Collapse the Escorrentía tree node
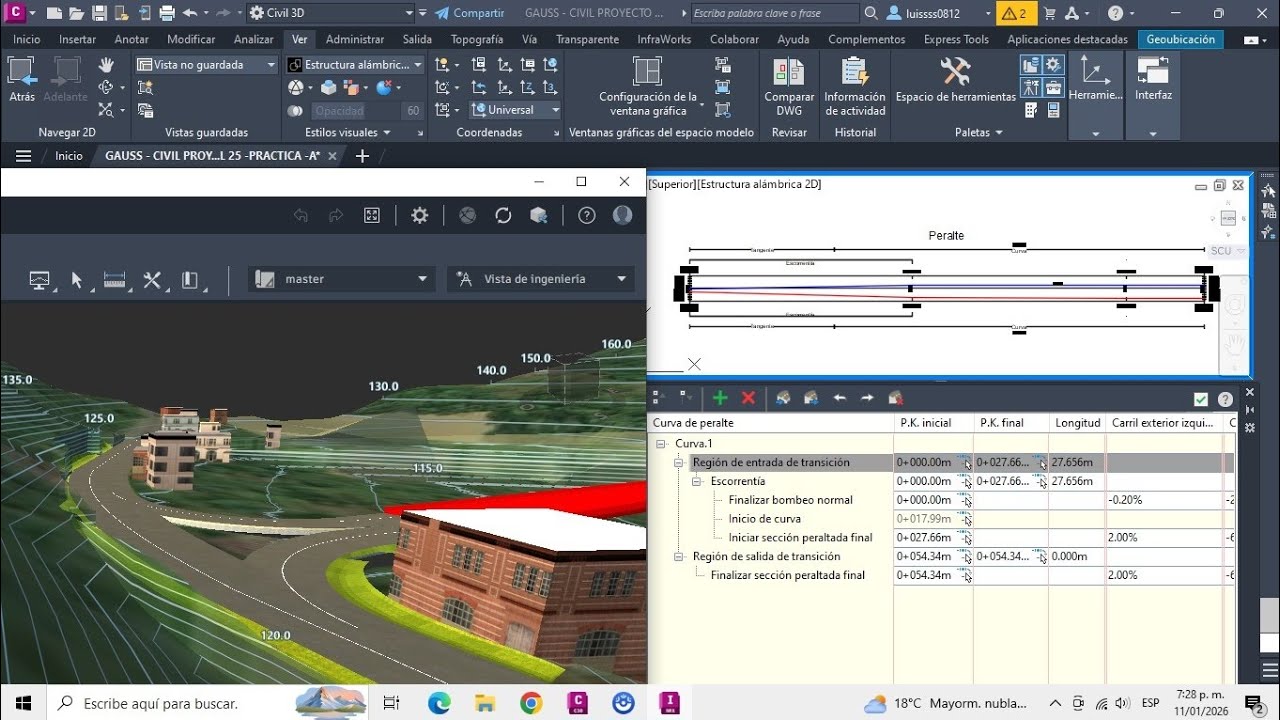 (697, 481)
